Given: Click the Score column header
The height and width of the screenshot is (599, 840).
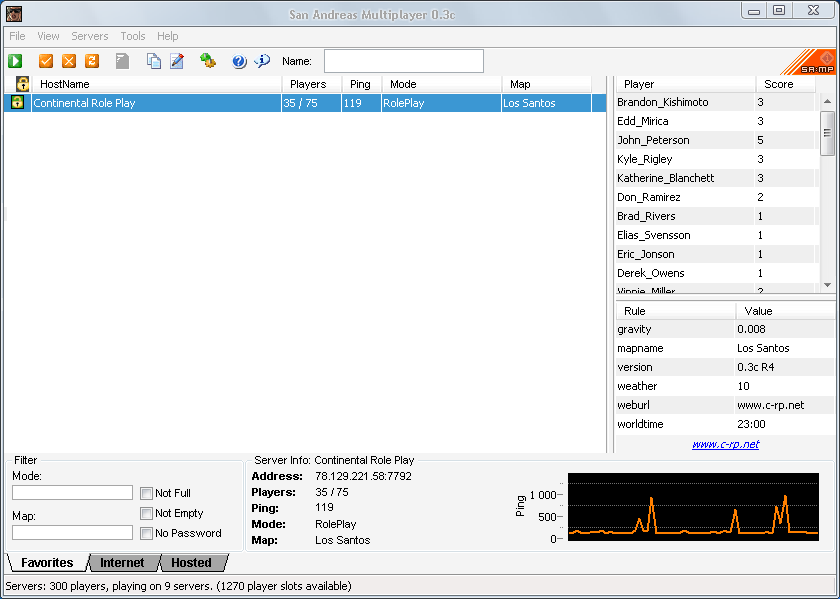Looking at the screenshot, I should tap(785, 84).
